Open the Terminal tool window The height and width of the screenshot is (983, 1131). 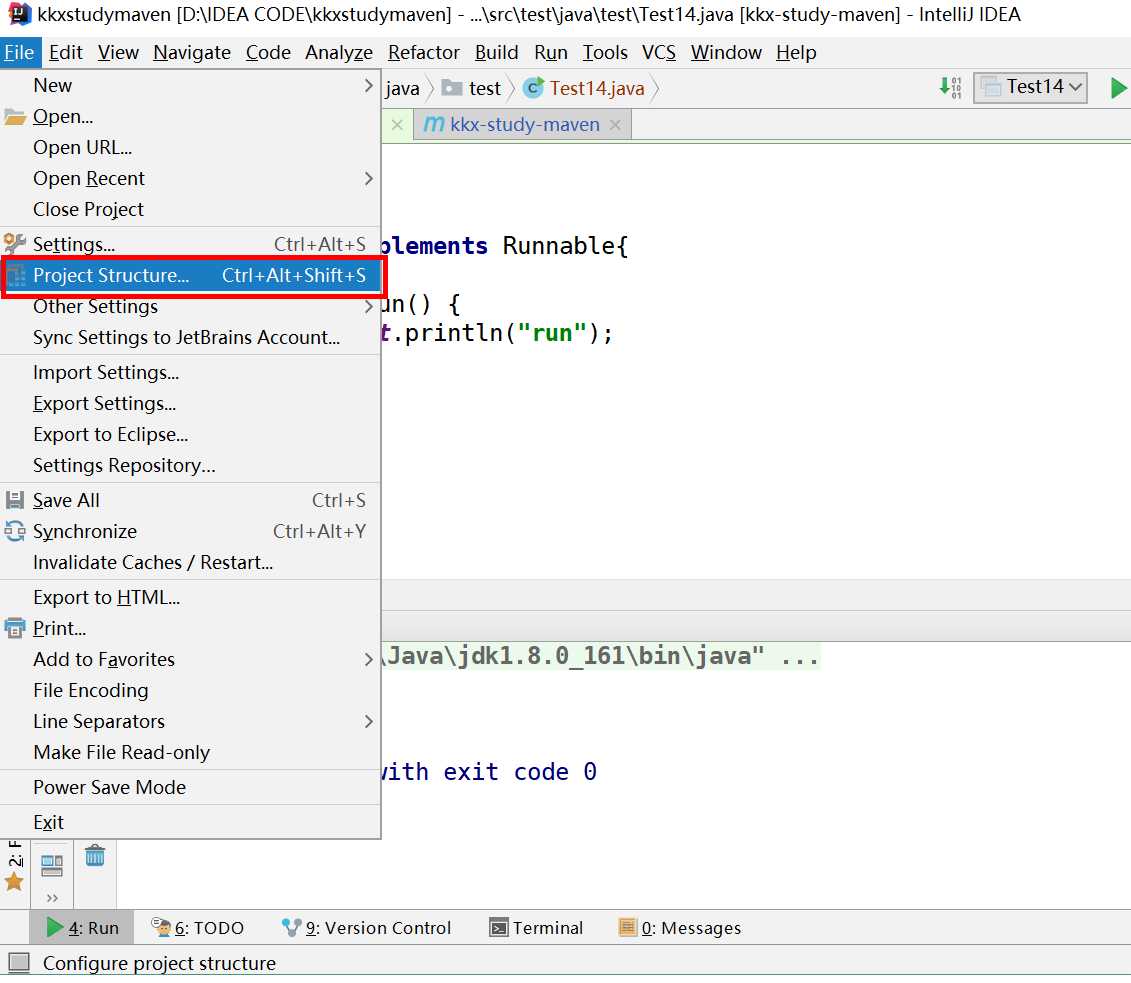[x=536, y=927]
